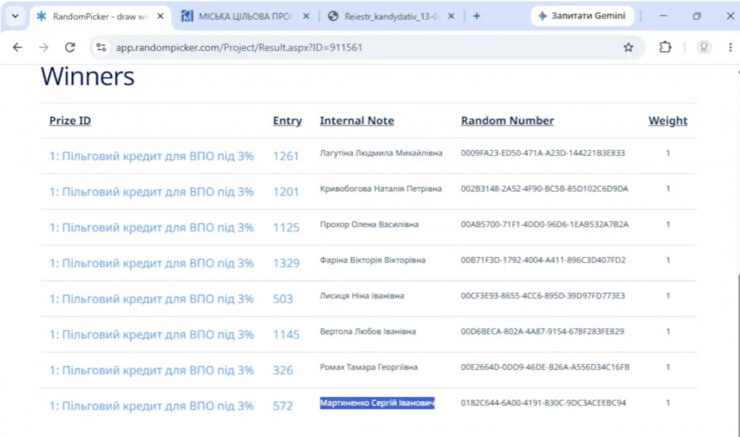Click random number starting 00CF3E93
Image resolution: width=740 pixels, height=437 pixels.
(x=543, y=296)
